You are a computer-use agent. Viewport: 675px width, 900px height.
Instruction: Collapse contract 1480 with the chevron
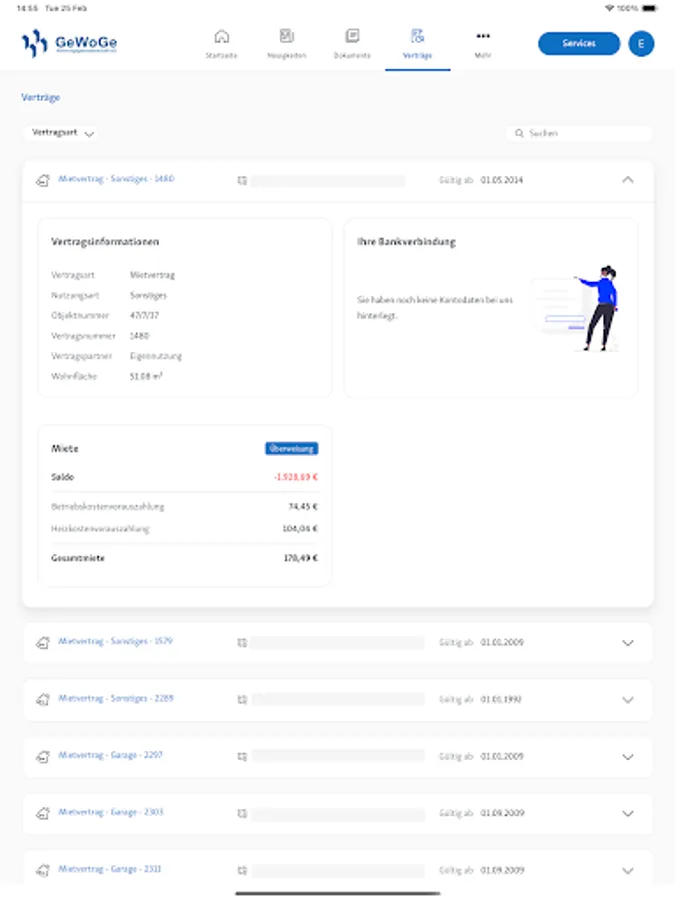[x=627, y=180]
